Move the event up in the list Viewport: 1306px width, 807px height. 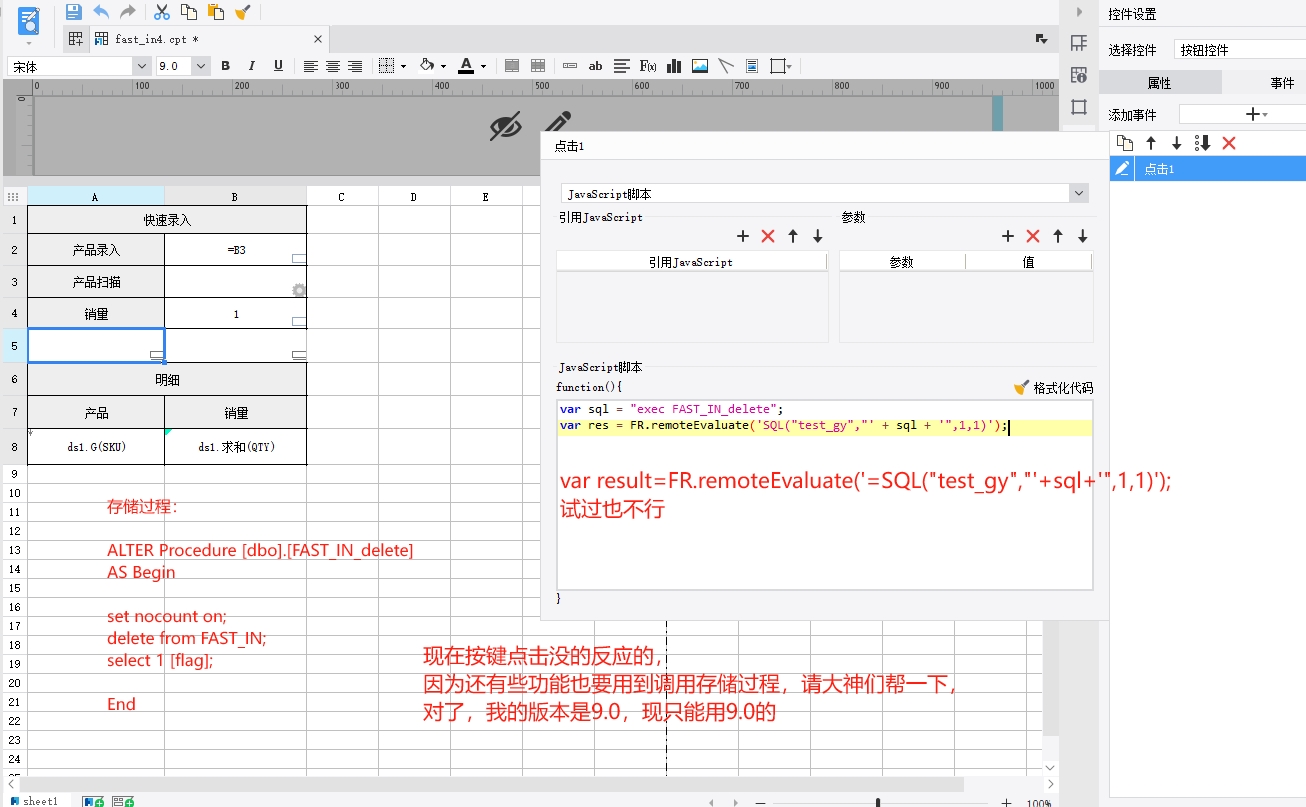1151,143
